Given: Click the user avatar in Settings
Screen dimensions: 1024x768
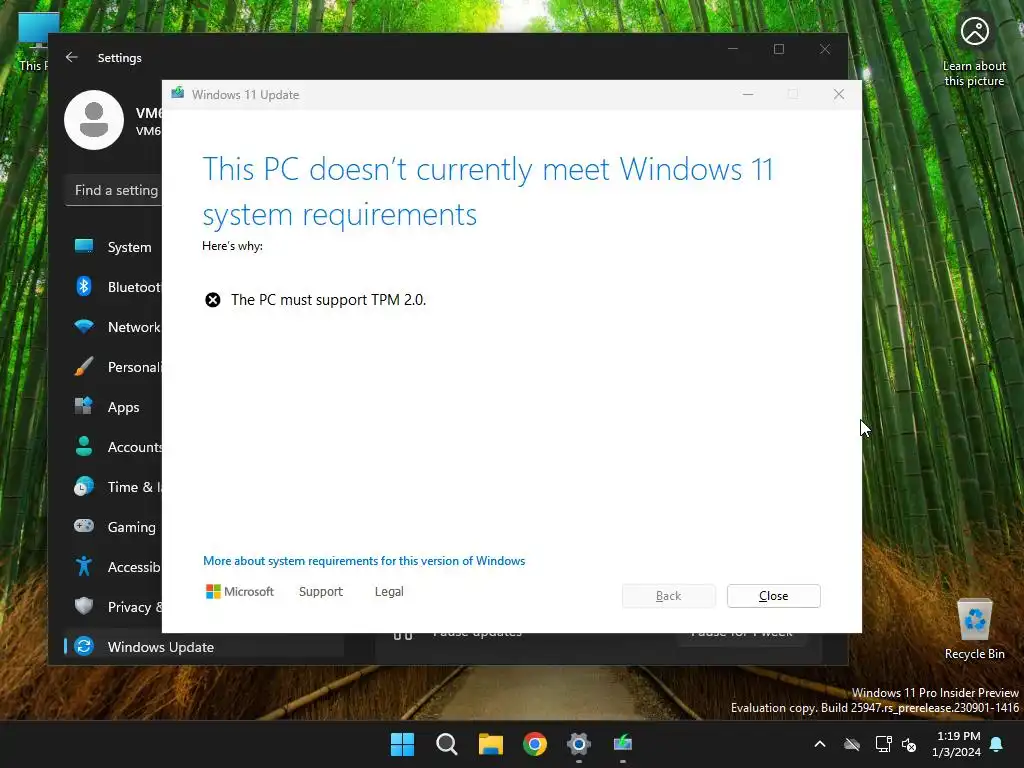Looking at the screenshot, I should coord(94,120).
